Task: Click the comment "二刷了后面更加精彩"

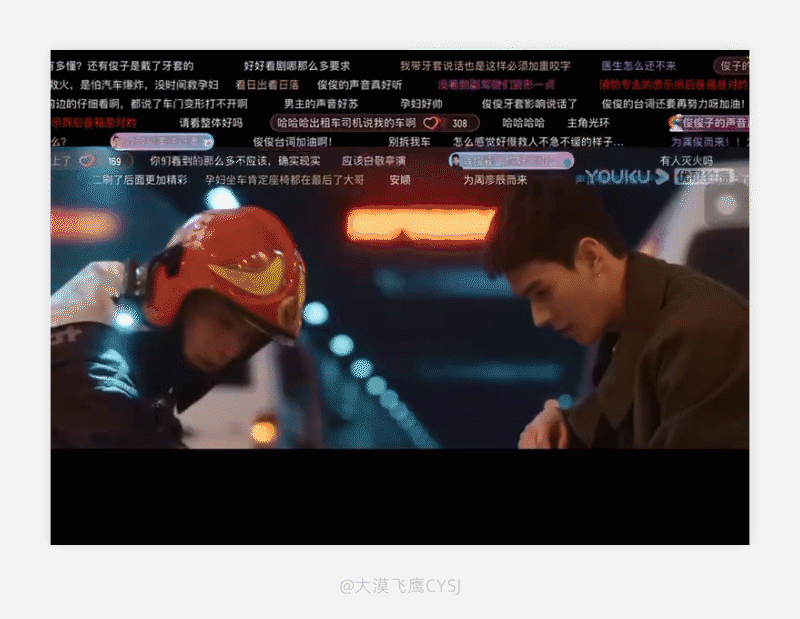Action: tap(140, 180)
